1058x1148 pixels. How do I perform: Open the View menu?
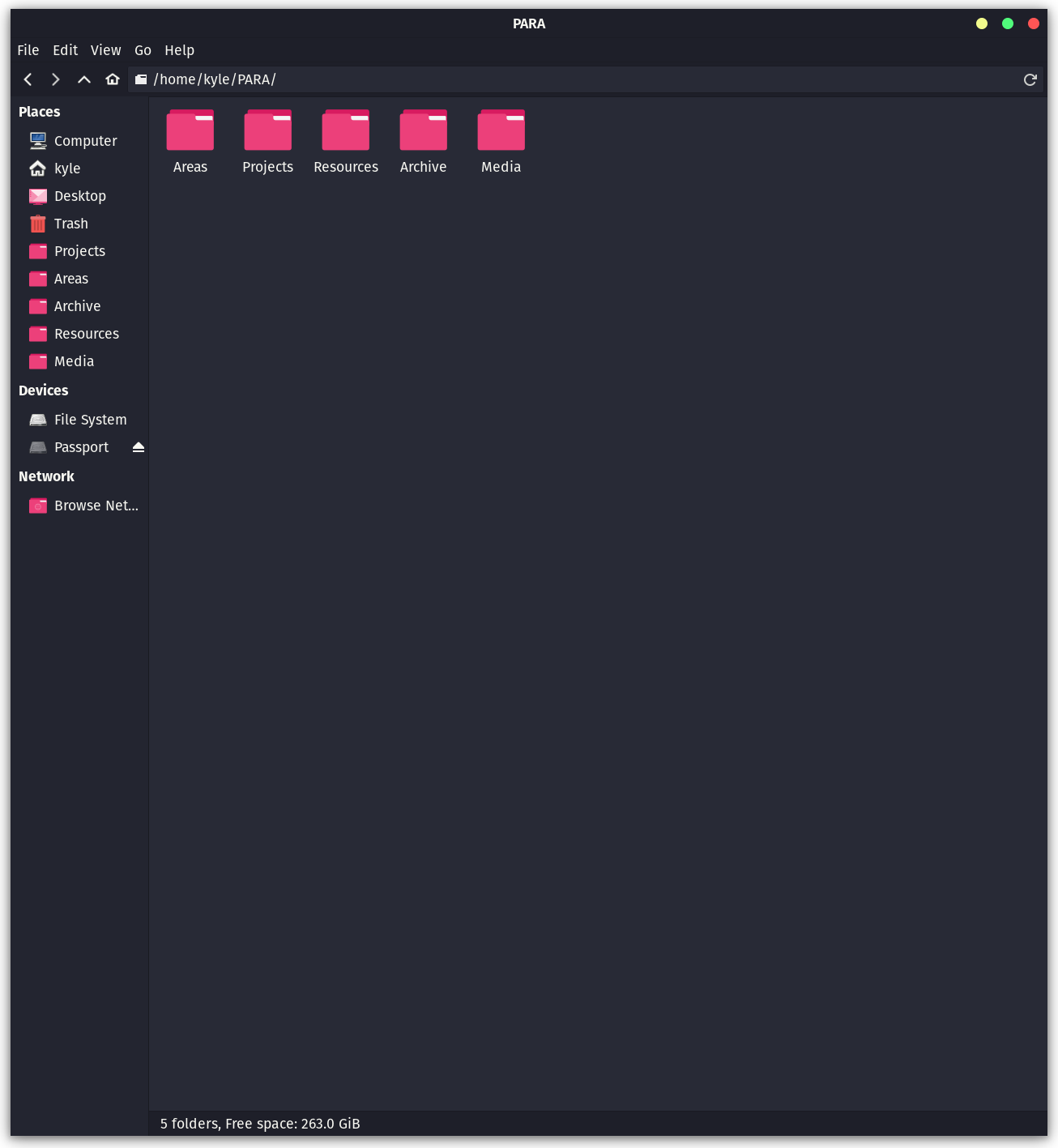[x=105, y=50]
